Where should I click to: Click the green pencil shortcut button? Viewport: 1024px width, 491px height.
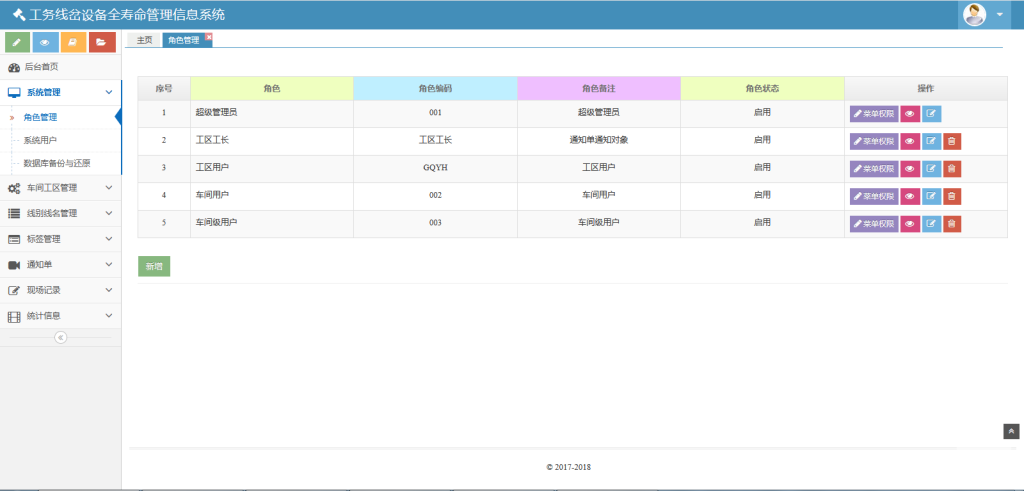click(17, 42)
